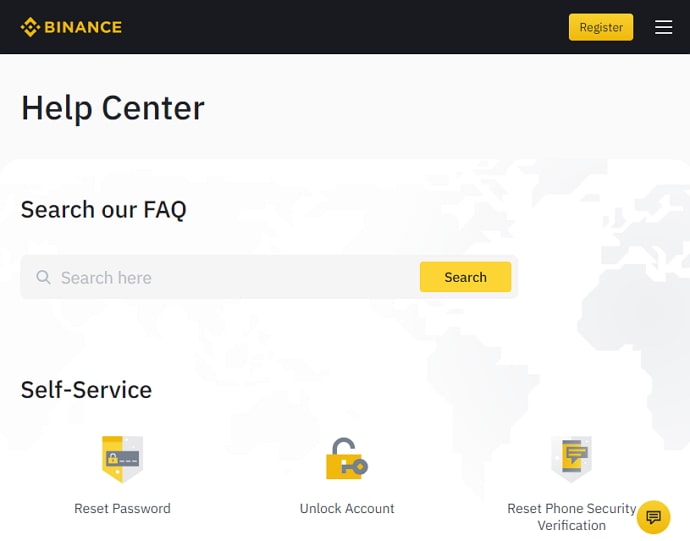The height and width of the screenshot is (541, 690).
Task: Click the Reset Phone Security Verification icon
Action: click(571, 459)
